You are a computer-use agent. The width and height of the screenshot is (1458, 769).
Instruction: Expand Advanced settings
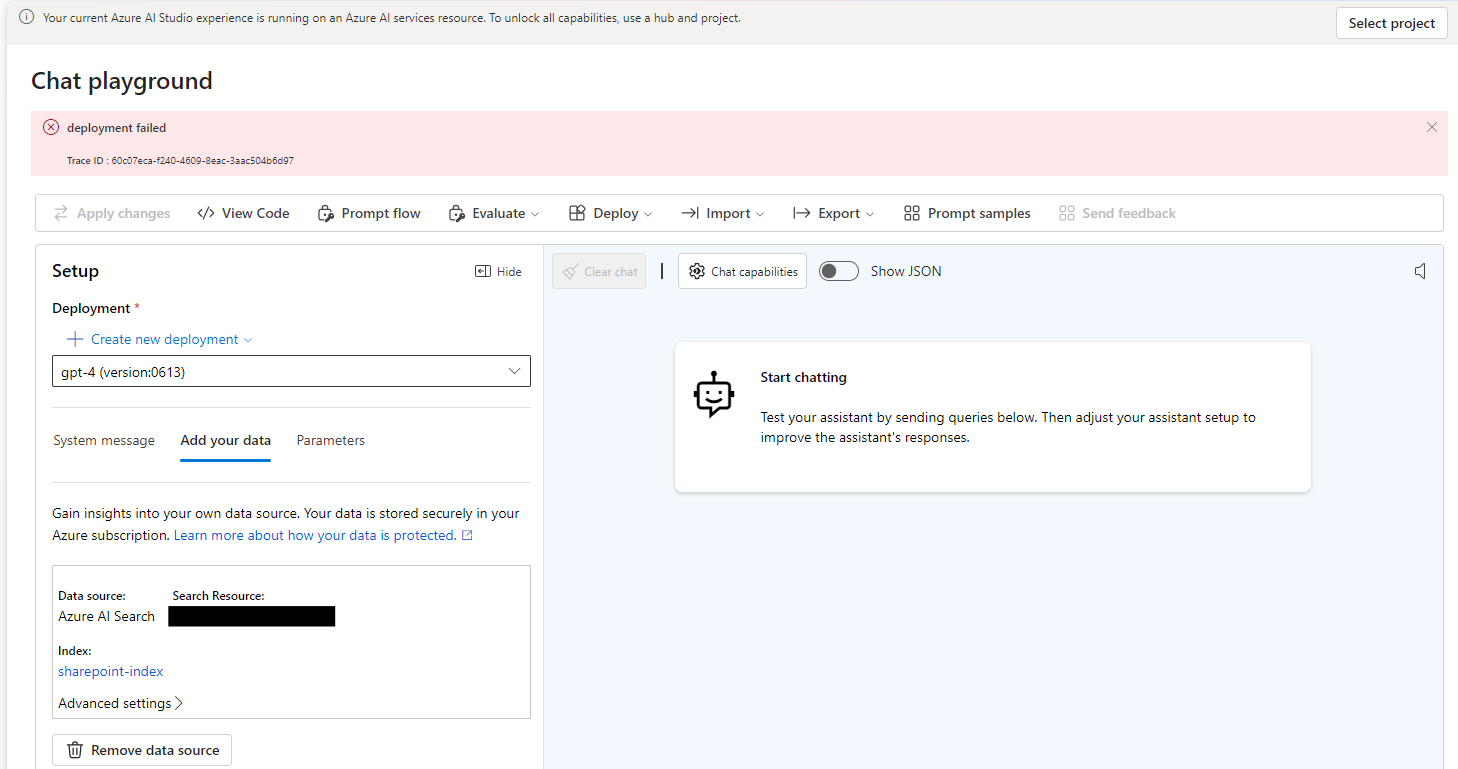click(121, 703)
